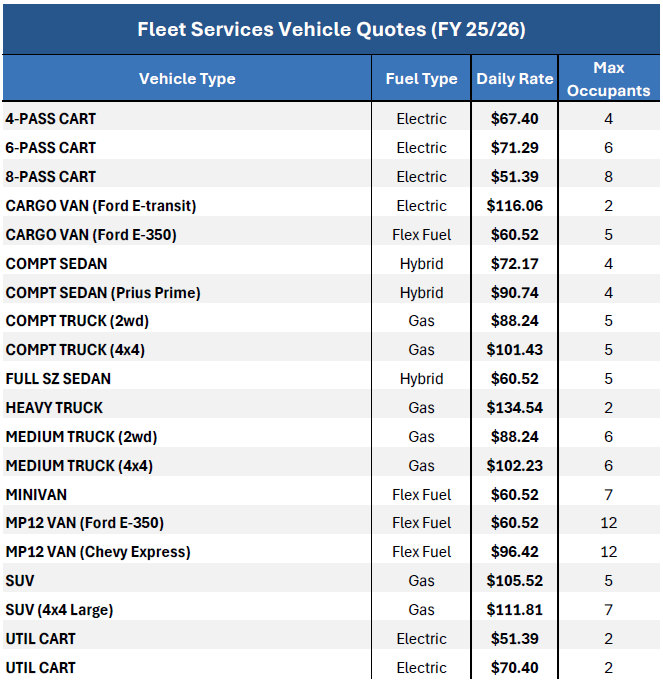Viewport: 663px width, 682px height.
Task: Click the 8-PASS CART max occupants cell
Action: 608,177
